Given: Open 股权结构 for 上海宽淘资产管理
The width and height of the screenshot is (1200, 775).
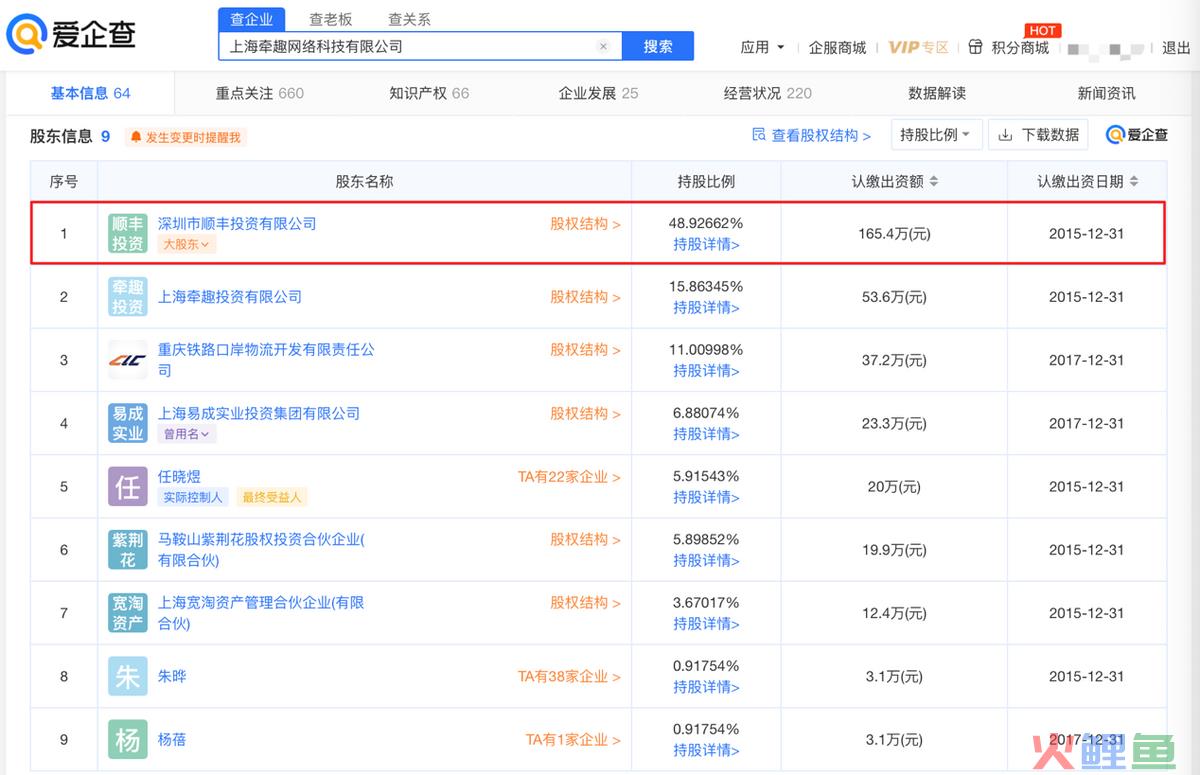Looking at the screenshot, I should (x=585, y=603).
